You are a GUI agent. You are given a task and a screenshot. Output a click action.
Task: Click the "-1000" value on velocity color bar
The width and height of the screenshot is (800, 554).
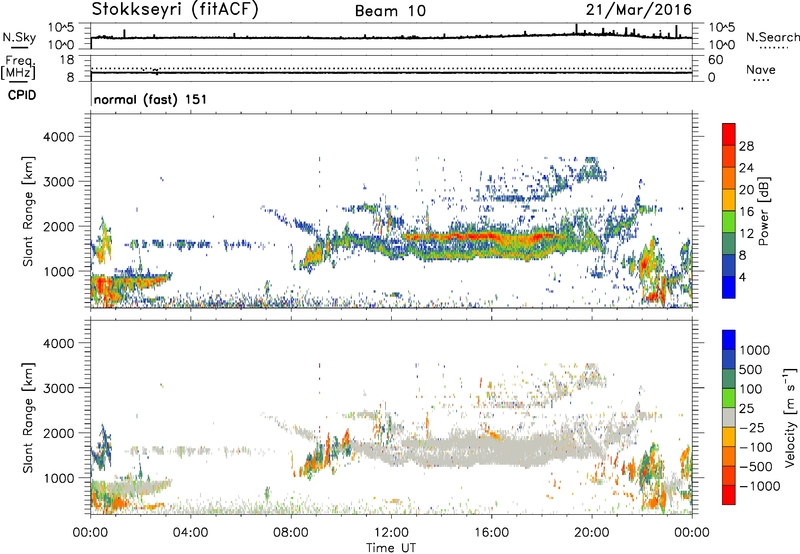pos(760,486)
